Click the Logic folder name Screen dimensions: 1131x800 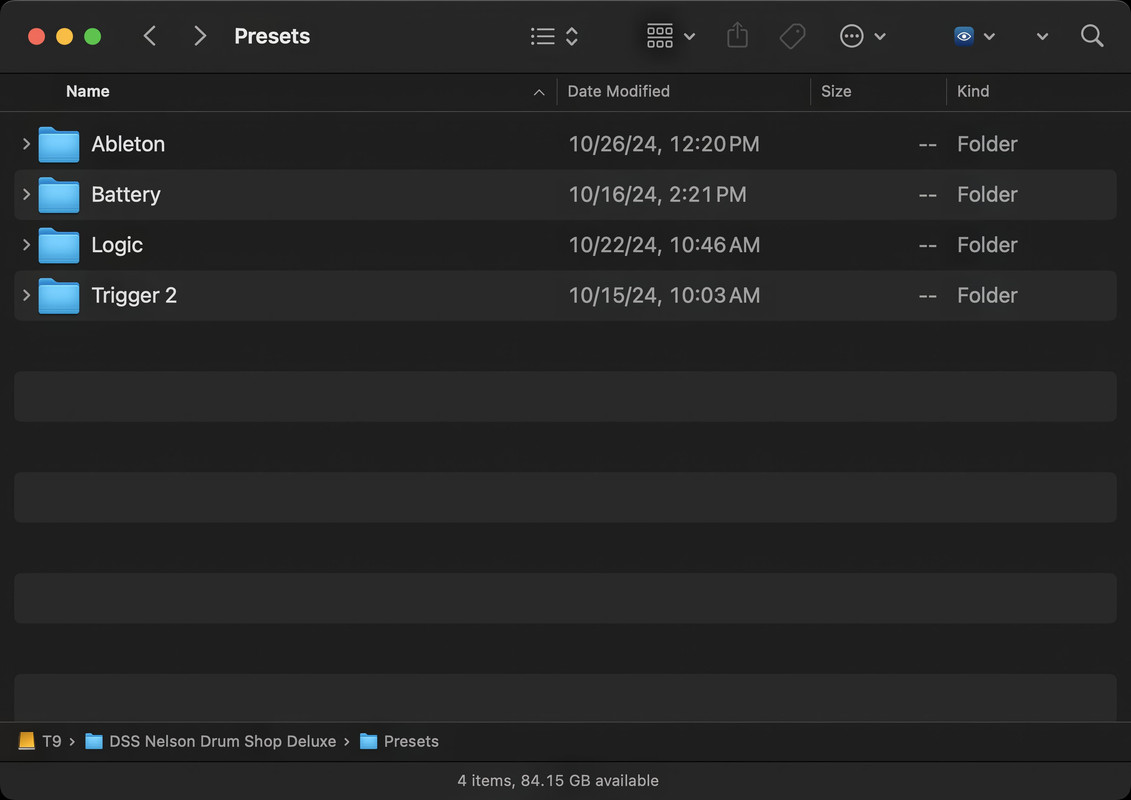[x=117, y=245]
